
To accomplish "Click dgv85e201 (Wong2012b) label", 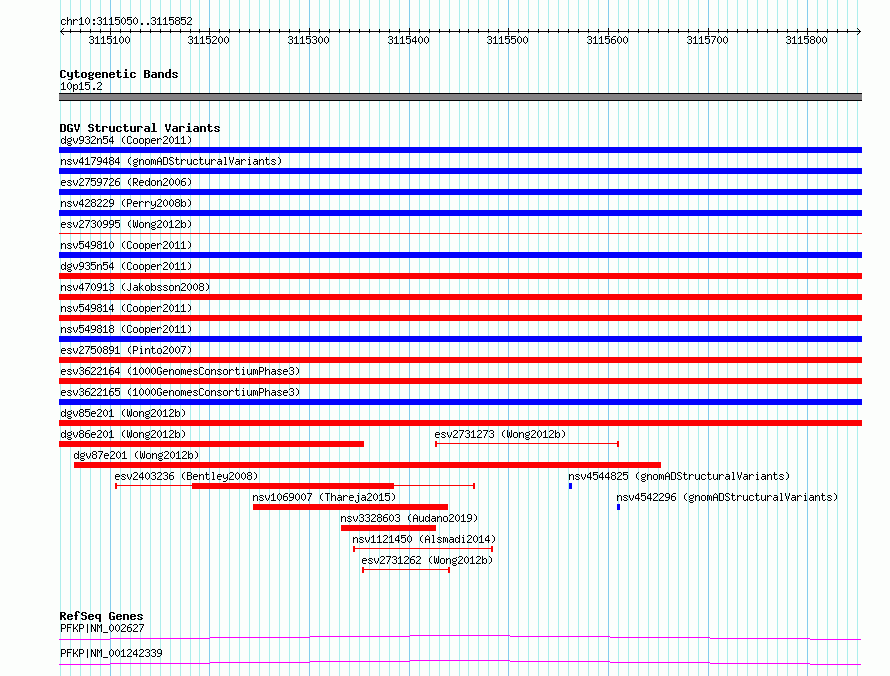I will (x=123, y=413).
